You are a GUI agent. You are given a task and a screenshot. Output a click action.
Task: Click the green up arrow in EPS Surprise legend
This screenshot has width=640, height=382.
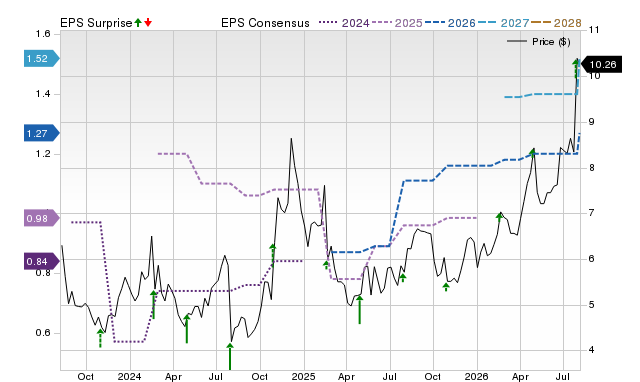point(138,22)
